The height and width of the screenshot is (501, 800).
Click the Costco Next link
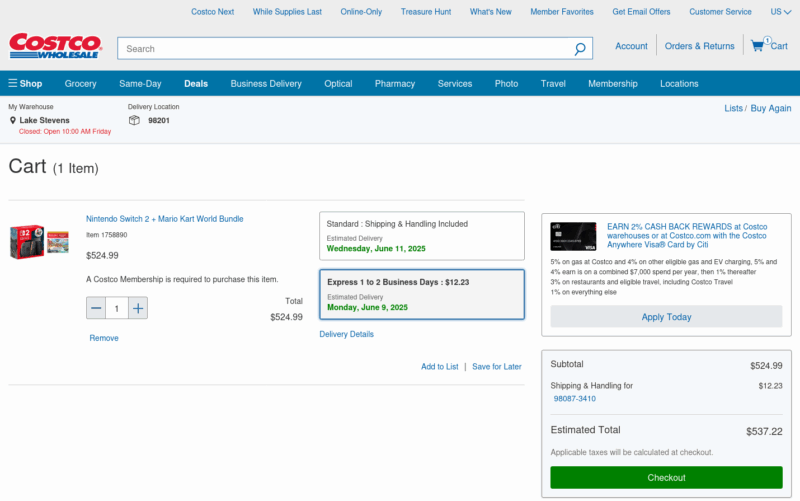click(212, 12)
